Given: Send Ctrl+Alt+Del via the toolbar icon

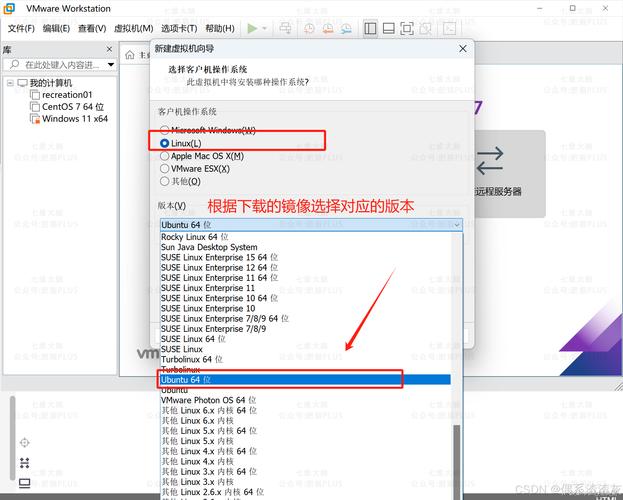Looking at the screenshot, I should 285,28.
